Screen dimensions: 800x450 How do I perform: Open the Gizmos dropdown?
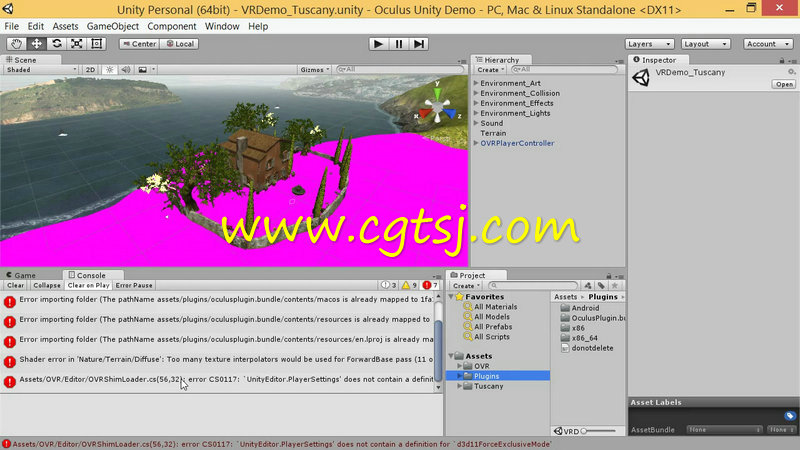point(315,69)
